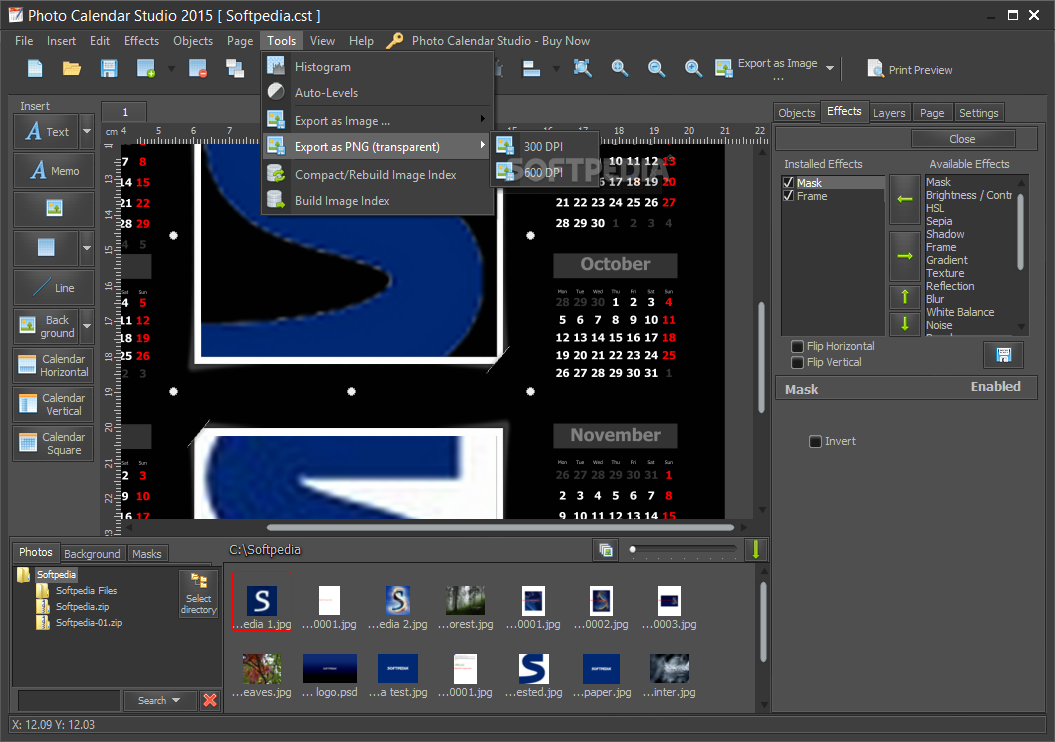The width and height of the screenshot is (1055, 742).
Task: Insert a Calendar Vertical
Action: coord(54,404)
